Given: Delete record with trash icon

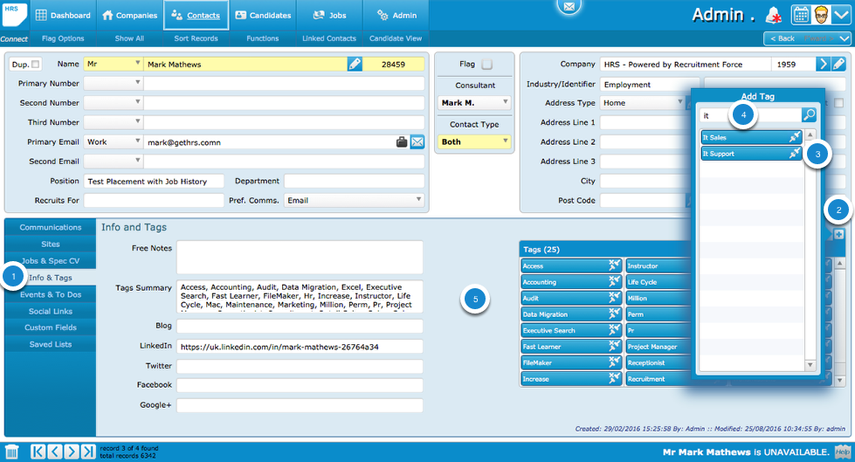Looking at the screenshot, I should click(x=12, y=452).
